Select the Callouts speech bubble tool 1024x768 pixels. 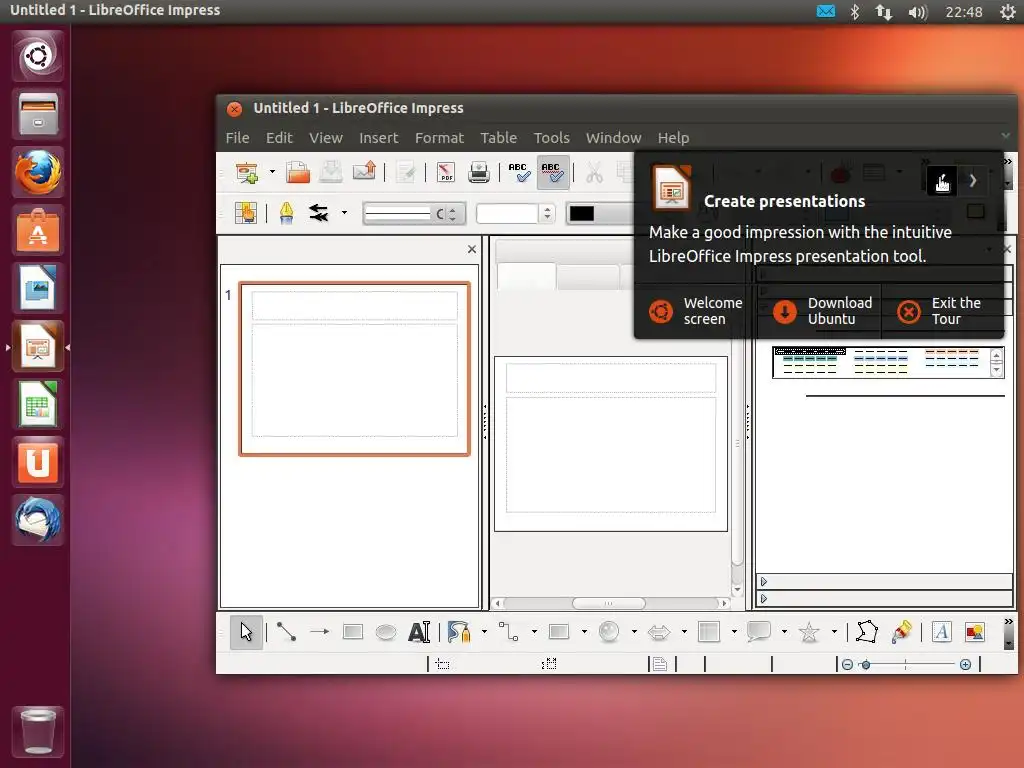(x=759, y=632)
